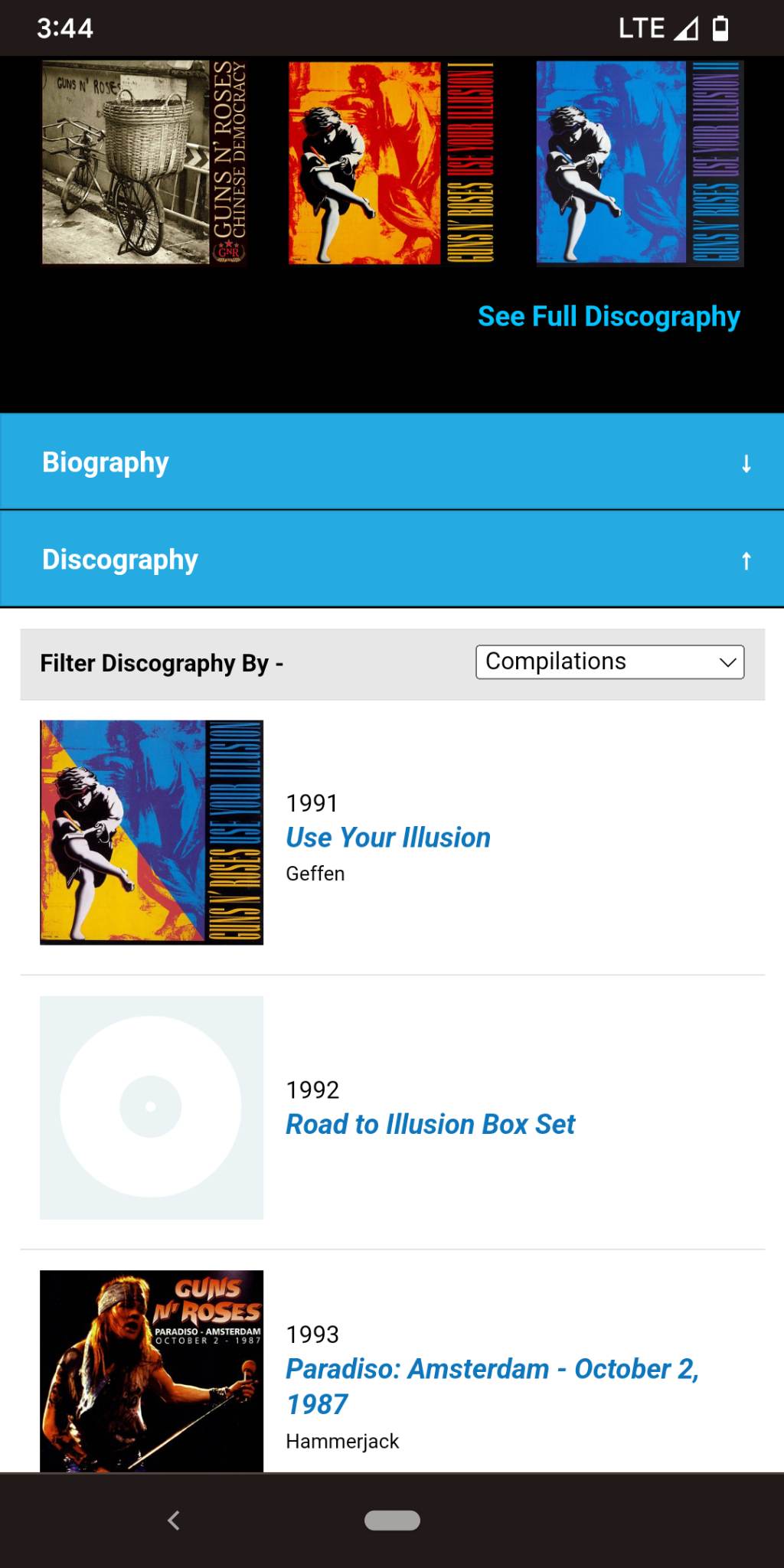Screen dimensions: 784x1568
Task: Collapse the Discography section up arrow
Action: [x=746, y=560]
